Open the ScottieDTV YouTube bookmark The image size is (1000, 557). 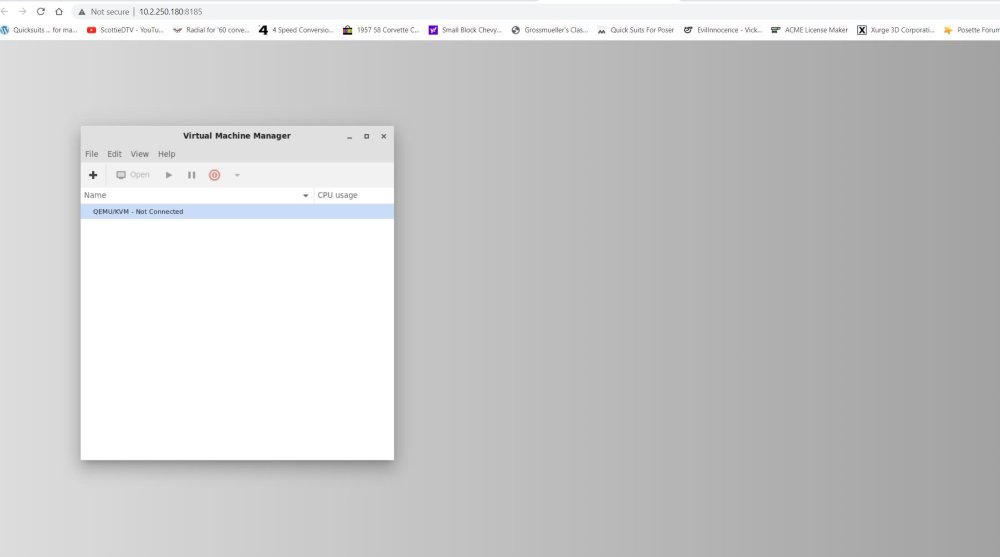126,30
